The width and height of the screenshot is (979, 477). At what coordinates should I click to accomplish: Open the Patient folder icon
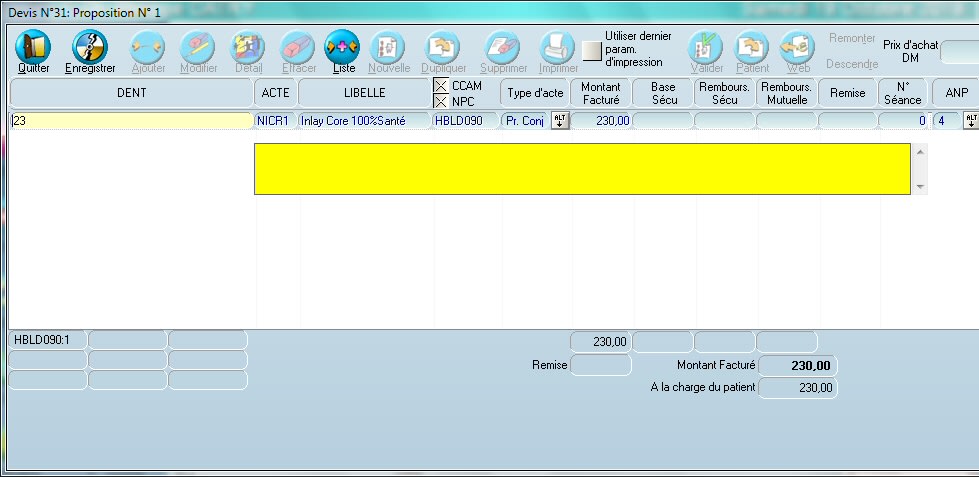tap(752, 47)
